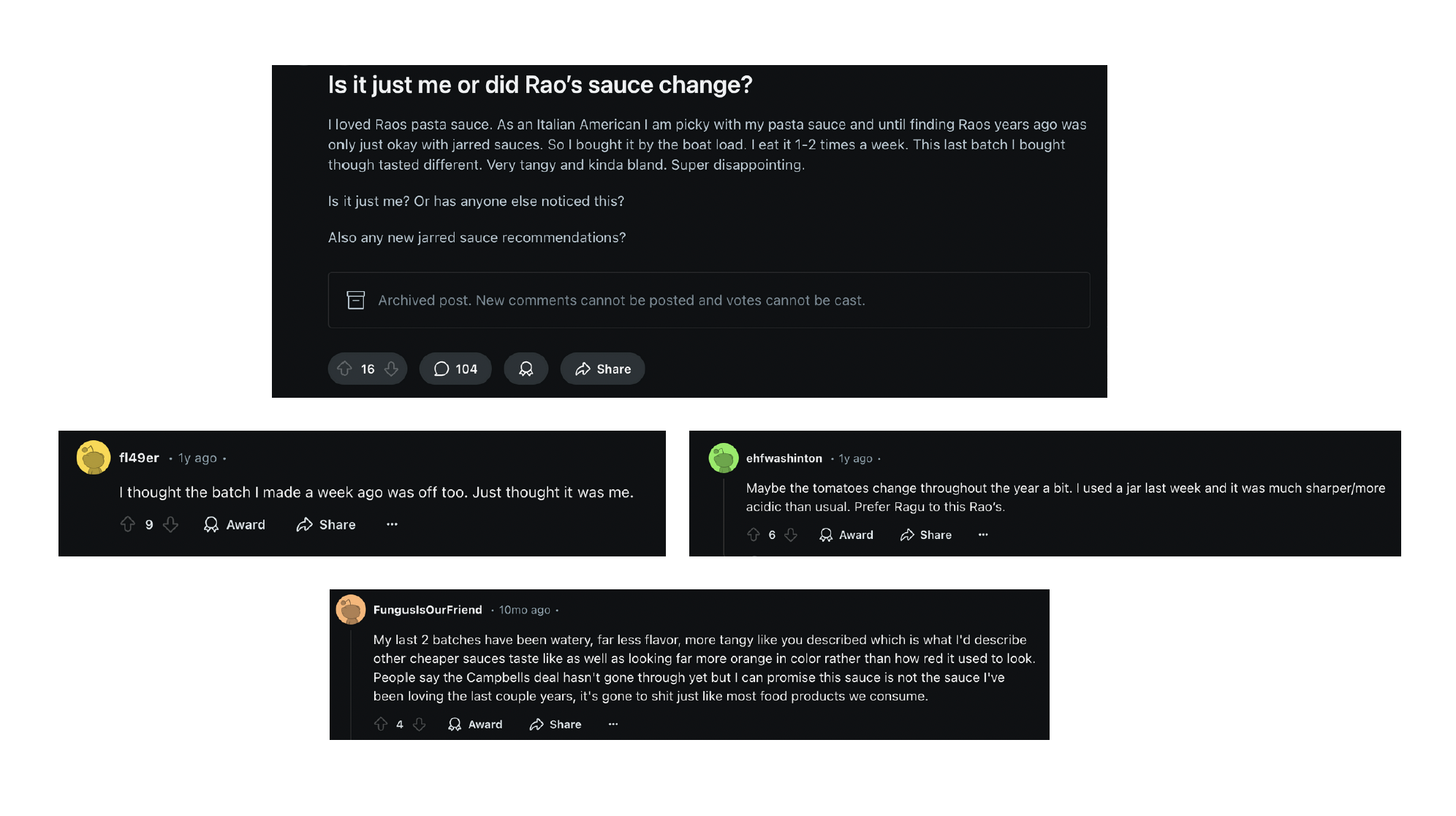Upvote ehfwashinton's comment
The width and height of the screenshot is (1456, 816).
[754, 535]
